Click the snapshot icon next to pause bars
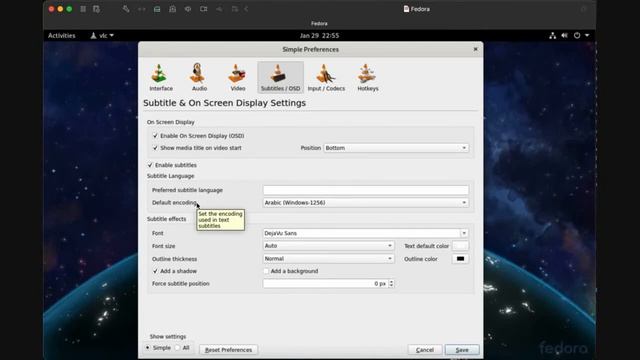 96,9
